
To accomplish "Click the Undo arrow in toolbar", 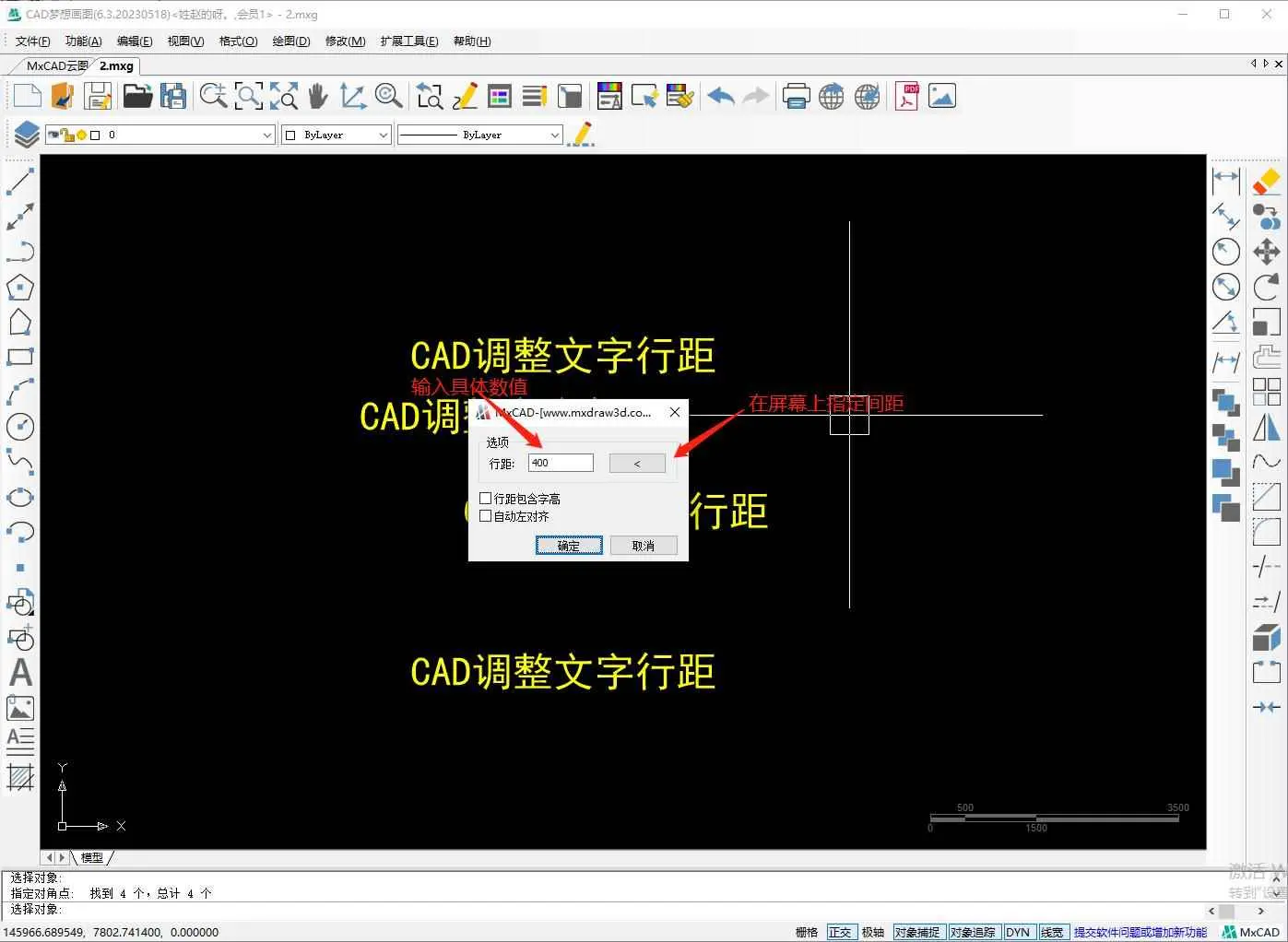I will [721, 97].
